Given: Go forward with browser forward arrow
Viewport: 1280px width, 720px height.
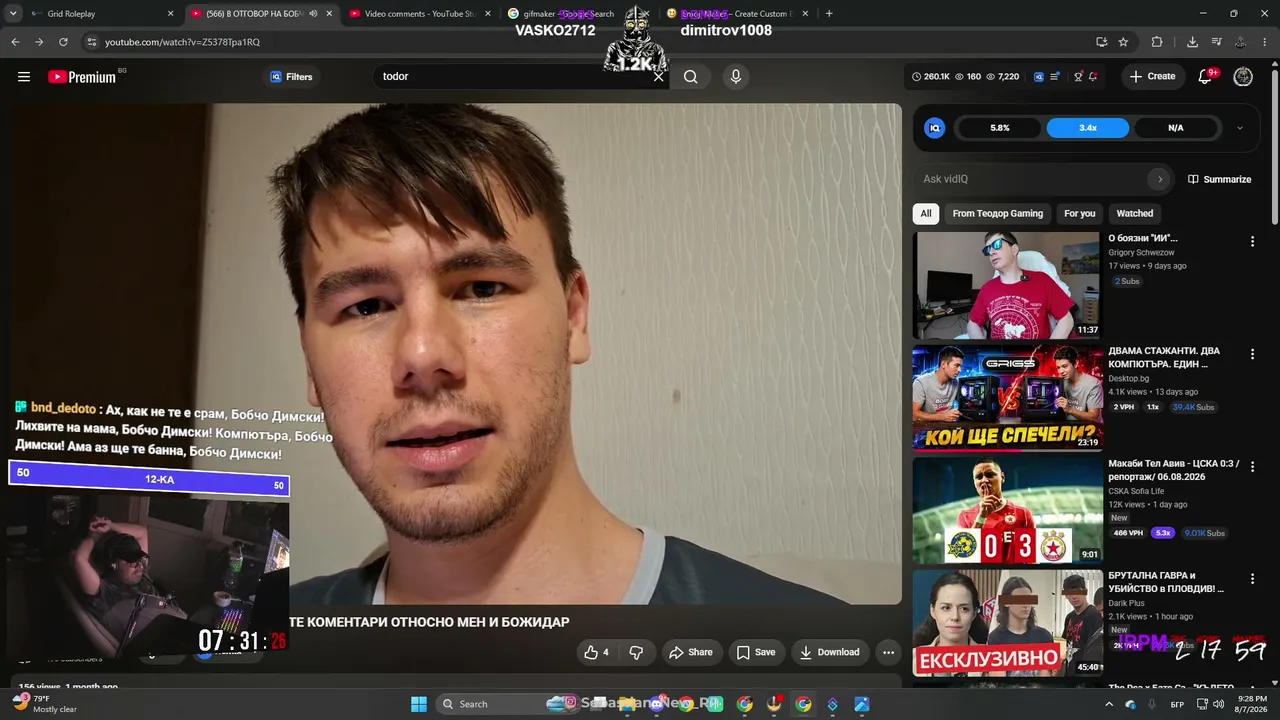Looking at the screenshot, I should pos(39,42).
